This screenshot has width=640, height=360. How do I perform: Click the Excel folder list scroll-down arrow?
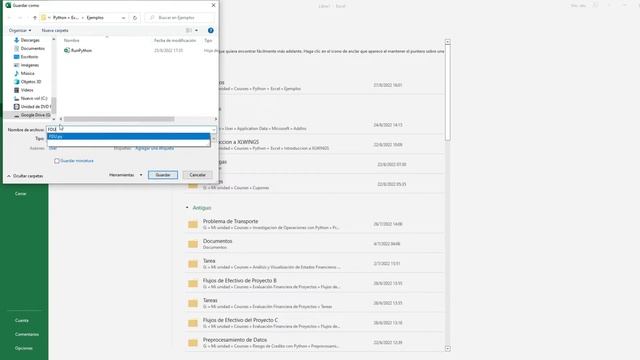click(448, 349)
